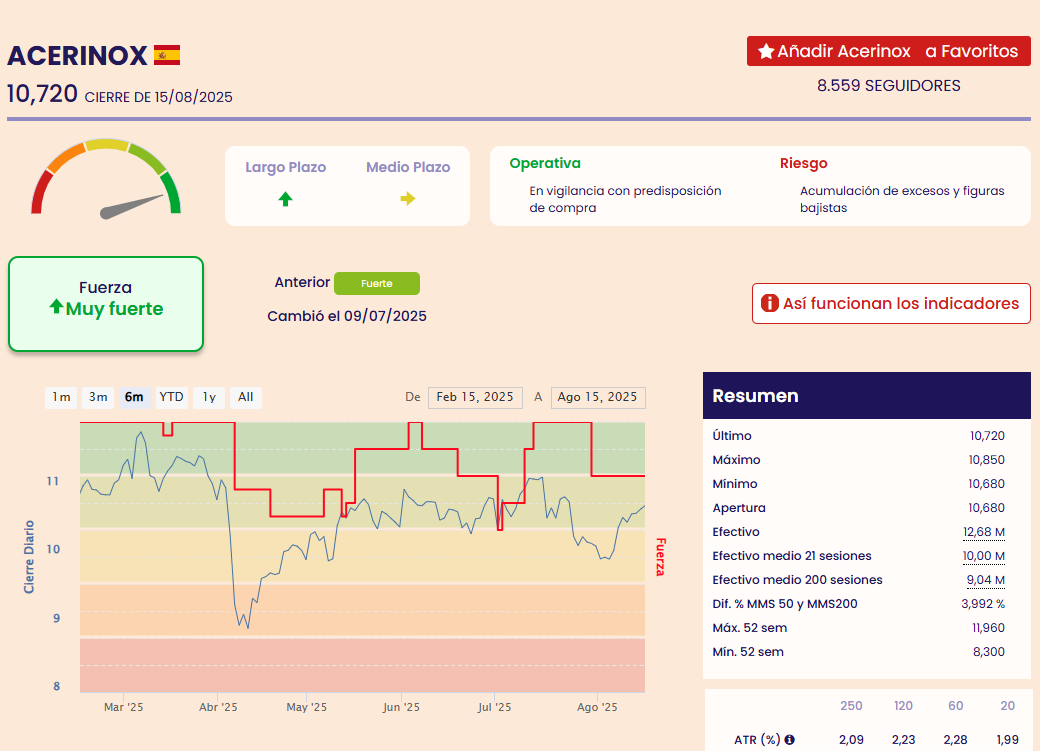Click the Largo Plazo label
Viewport: 1040px width, 751px height.
[x=286, y=167]
